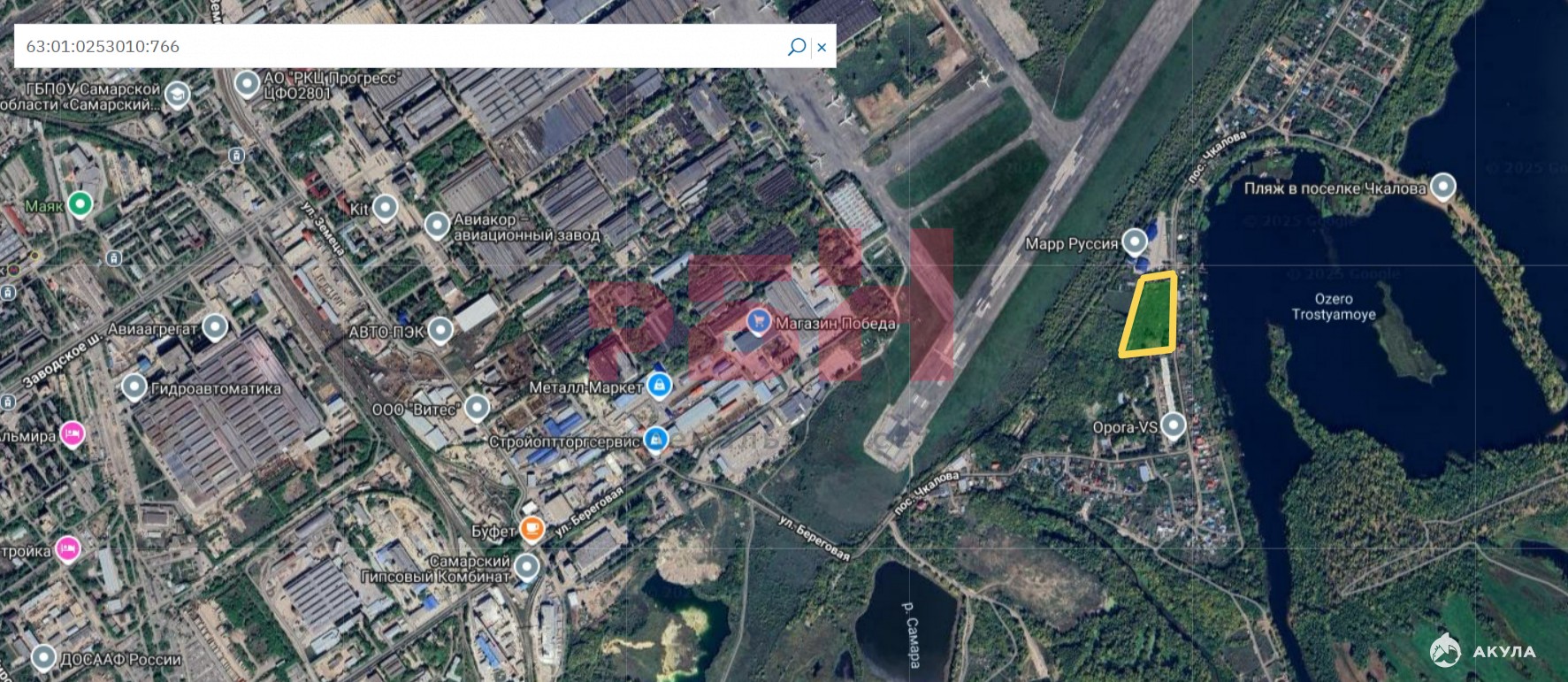Click the АВТО-ПЭК location marker

440,331
